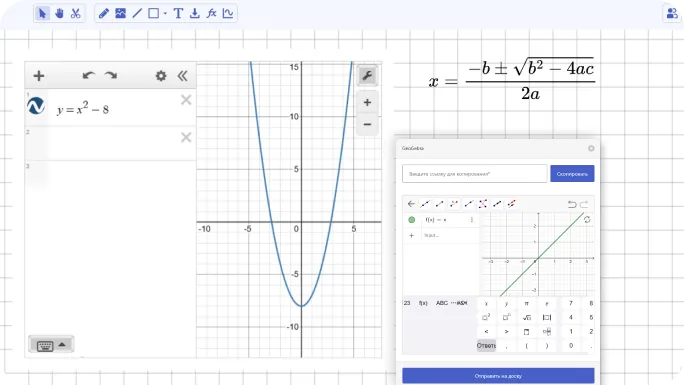The height and width of the screenshot is (385, 684).
Task: Click the link input field in GeoGebra
Action: coord(475,174)
